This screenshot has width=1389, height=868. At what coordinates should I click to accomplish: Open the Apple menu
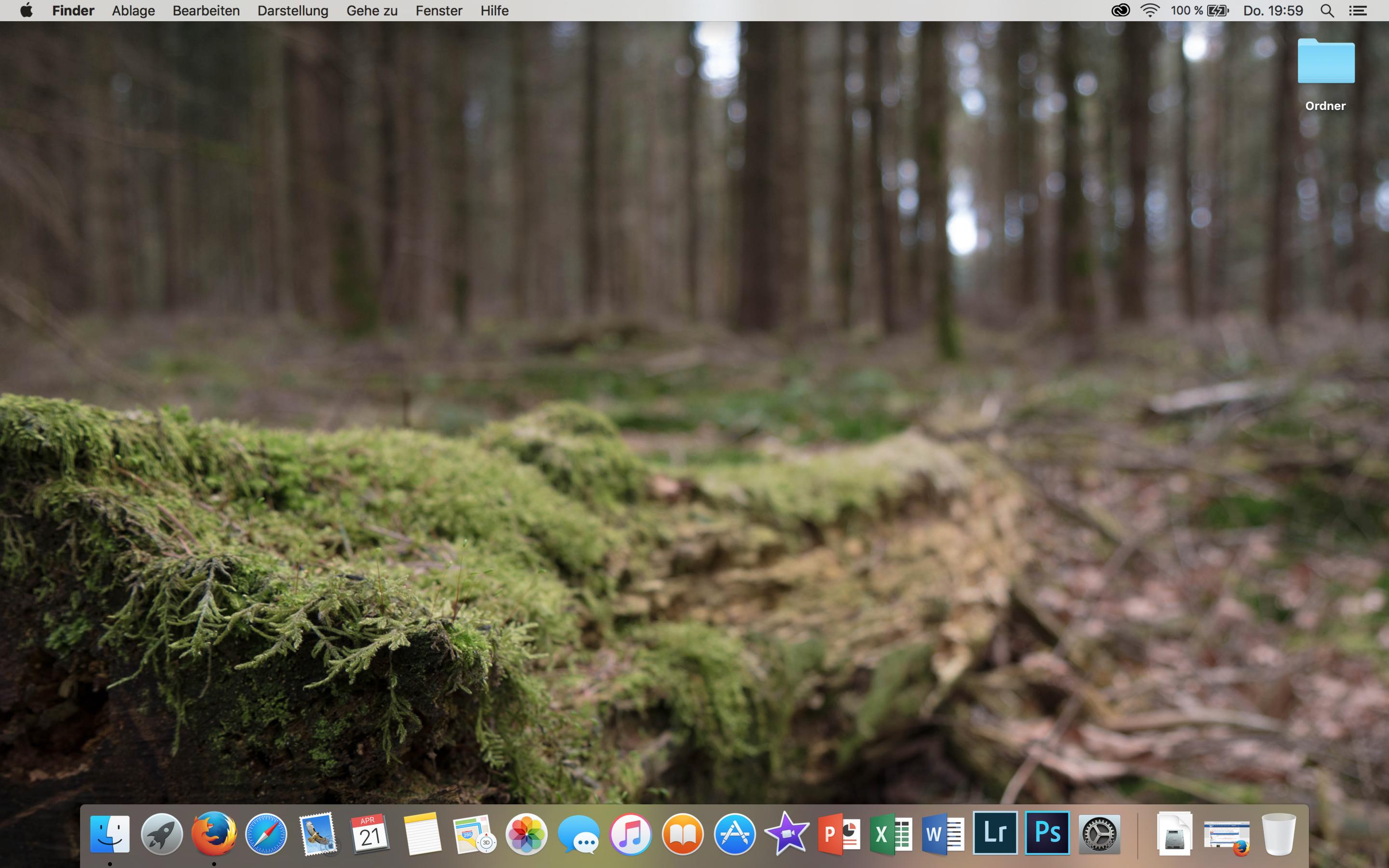(26, 10)
